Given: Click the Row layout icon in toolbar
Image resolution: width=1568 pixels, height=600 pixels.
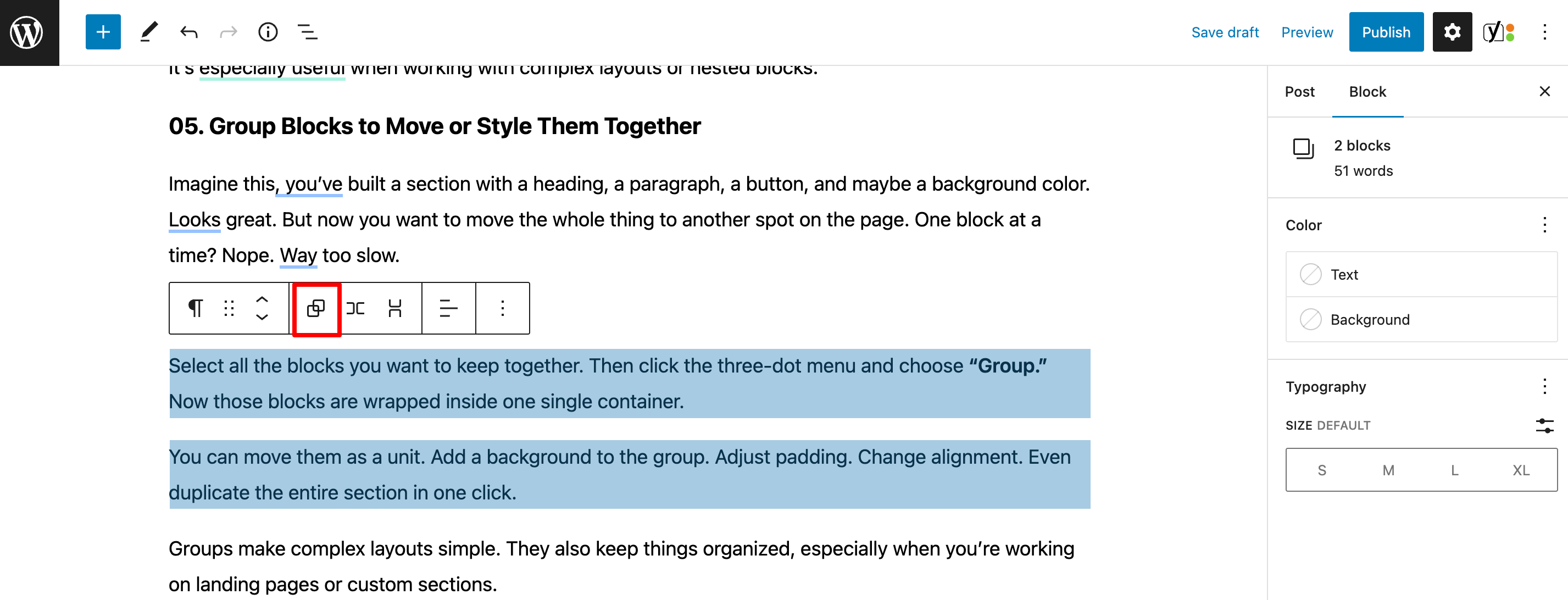Looking at the screenshot, I should [x=355, y=309].
